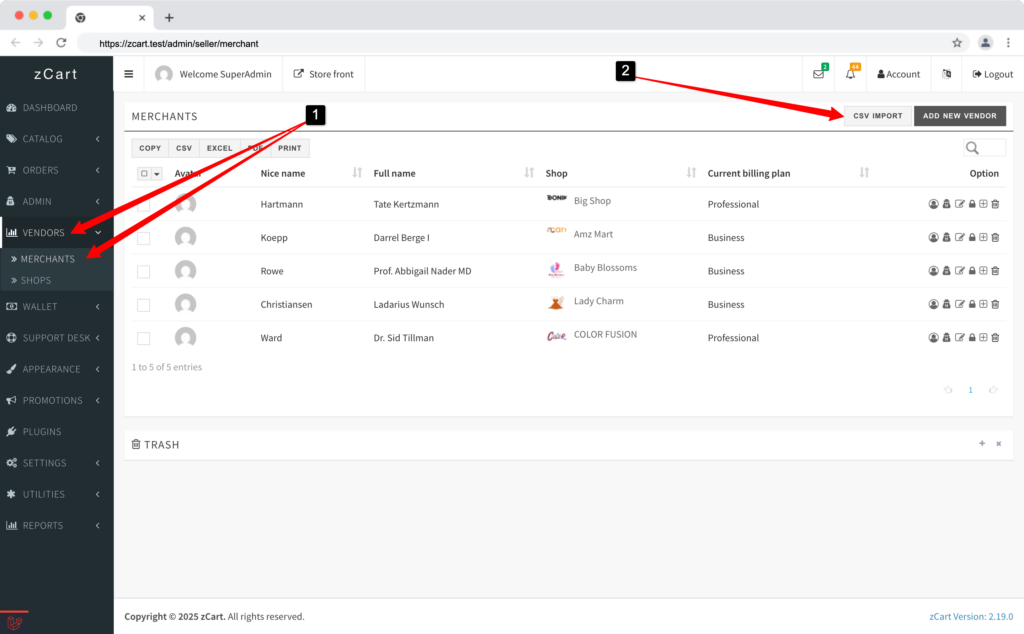
Task: Sort merchants by the Full name column arrows
Action: (x=528, y=173)
